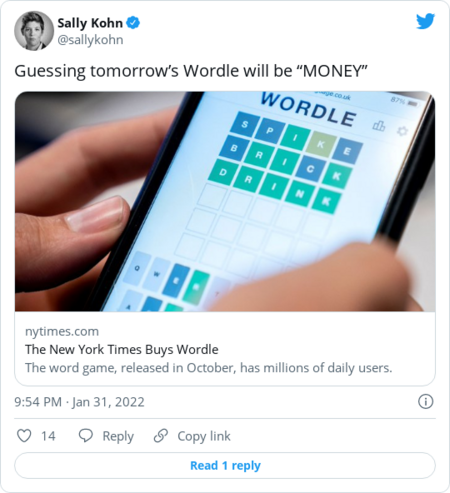Click the Sally Kohn display name

point(90,23)
